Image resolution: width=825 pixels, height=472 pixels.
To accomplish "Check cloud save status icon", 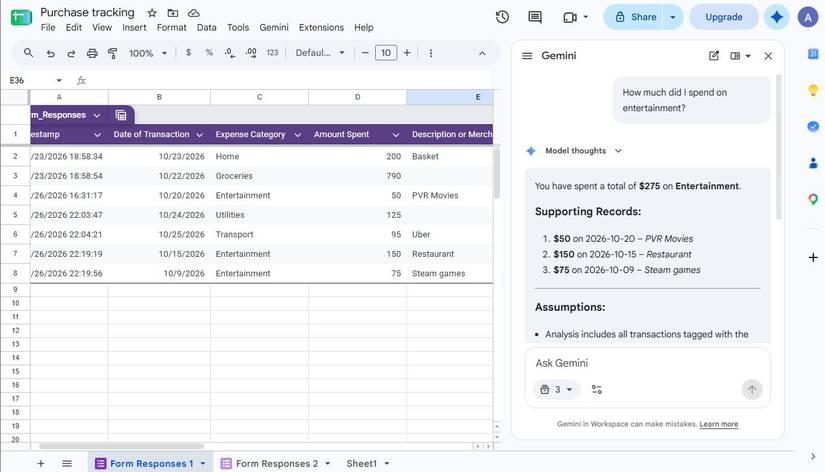I will coord(194,13).
